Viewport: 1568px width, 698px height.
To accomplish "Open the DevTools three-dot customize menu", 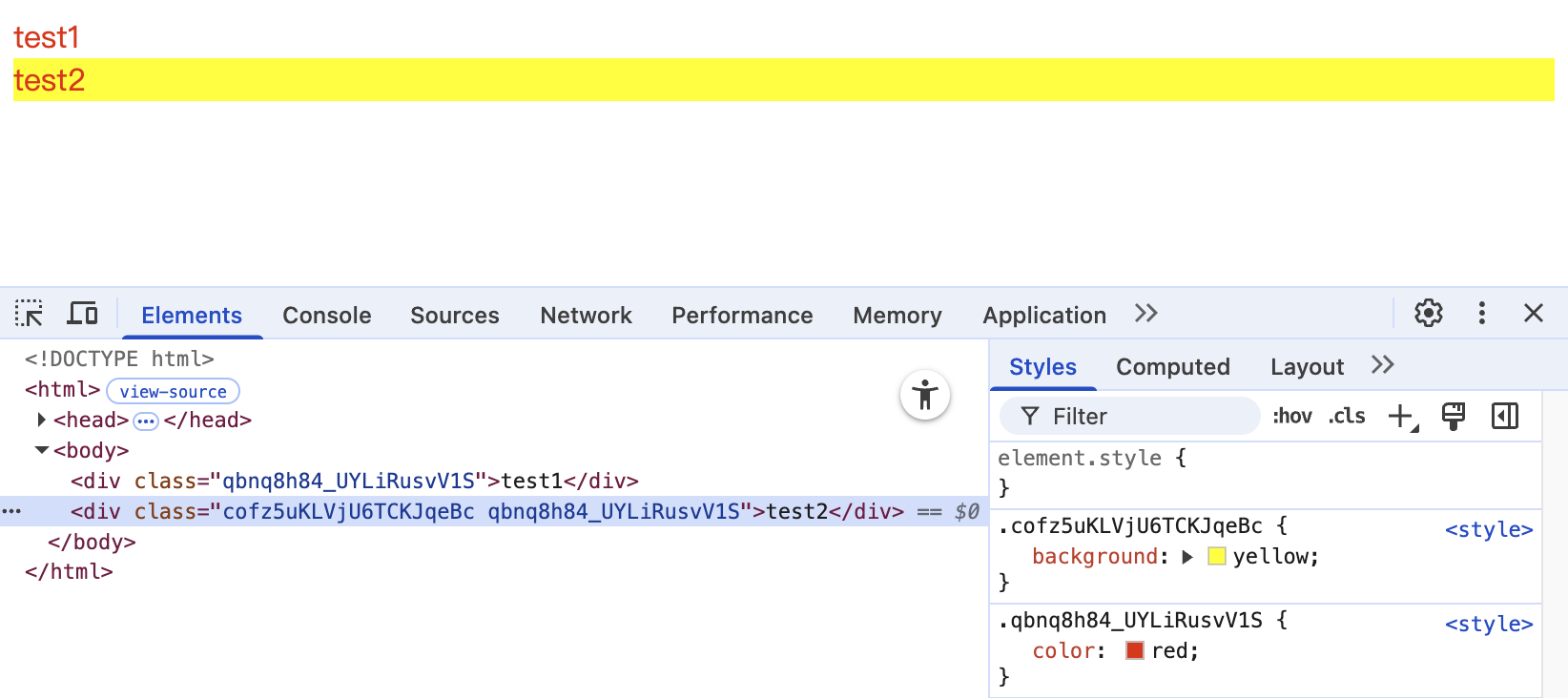I will click(x=1481, y=314).
